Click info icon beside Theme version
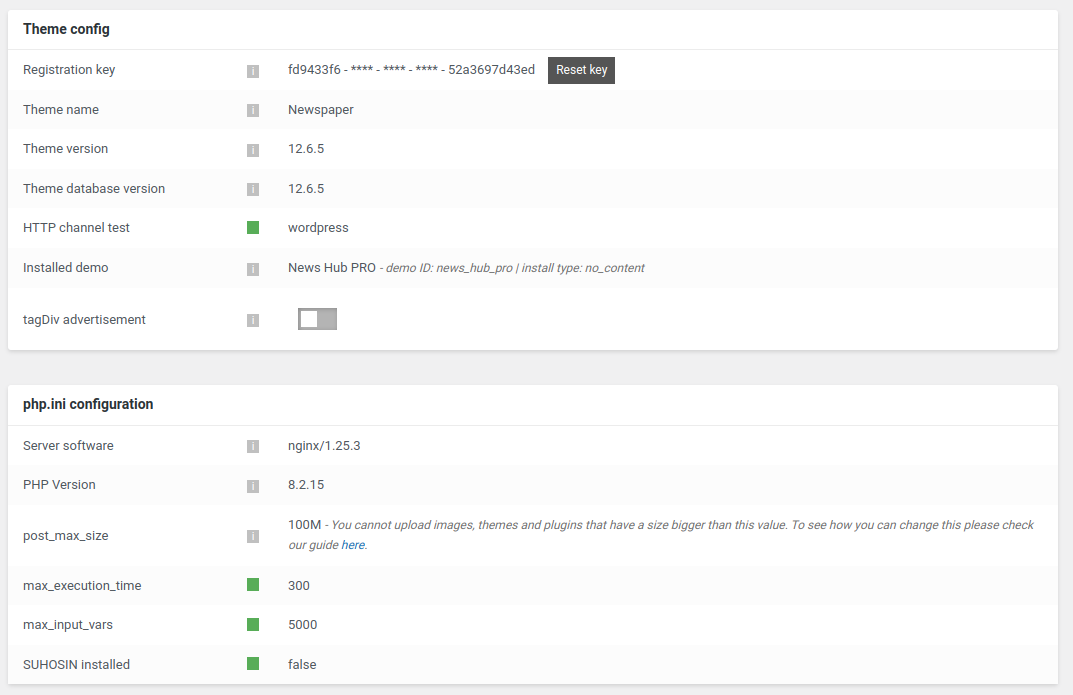Image resolution: width=1073 pixels, height=695 pixels. click(x=253, y=150)
